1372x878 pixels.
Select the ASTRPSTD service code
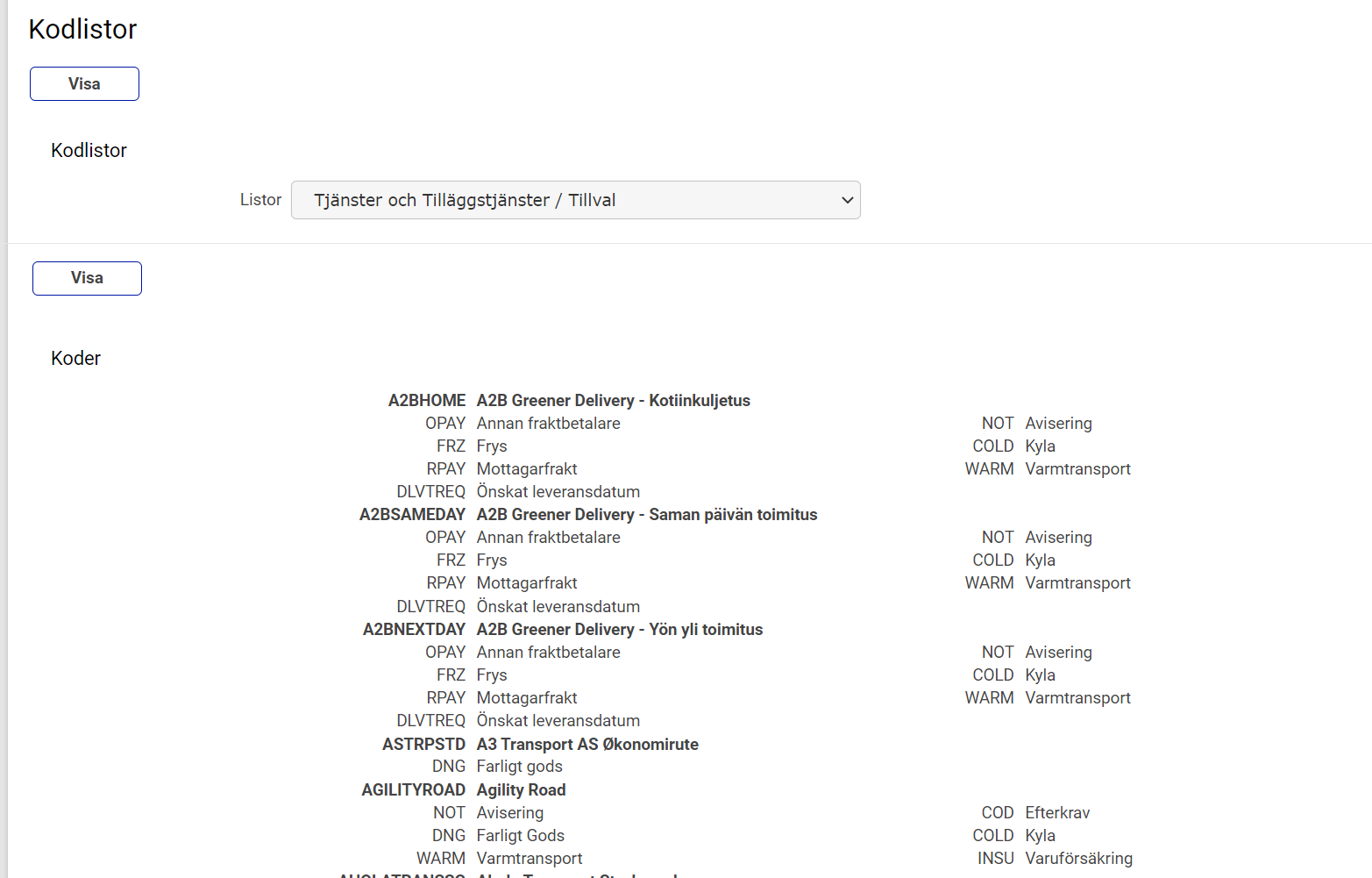coord(423,744)
